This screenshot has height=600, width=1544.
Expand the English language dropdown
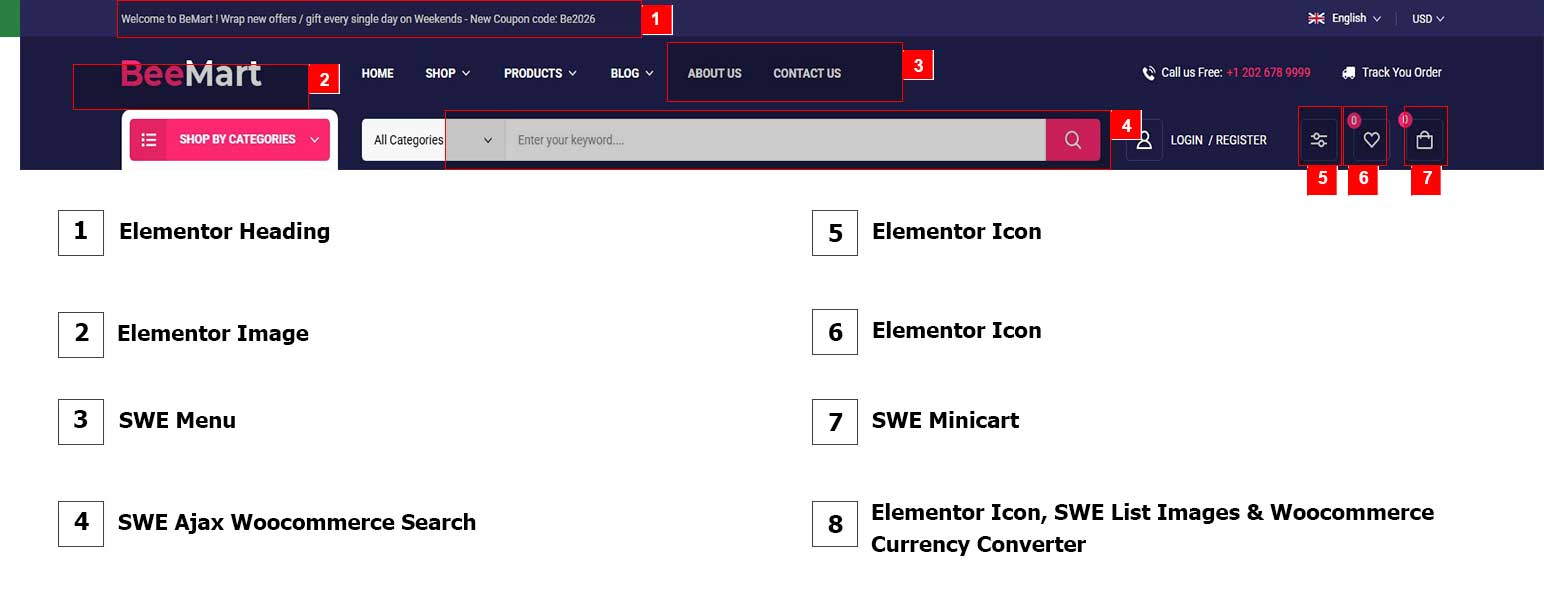(x=1350, y=18)
